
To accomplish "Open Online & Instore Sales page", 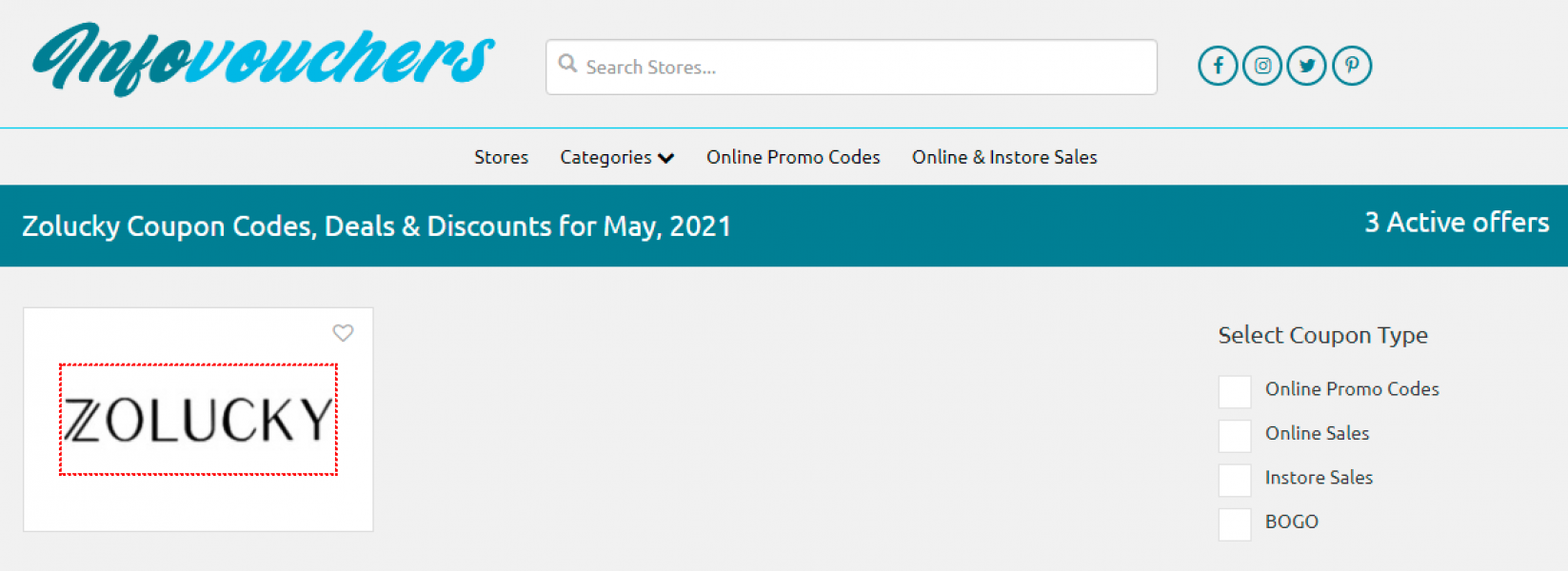I will tap(1004, 157).
